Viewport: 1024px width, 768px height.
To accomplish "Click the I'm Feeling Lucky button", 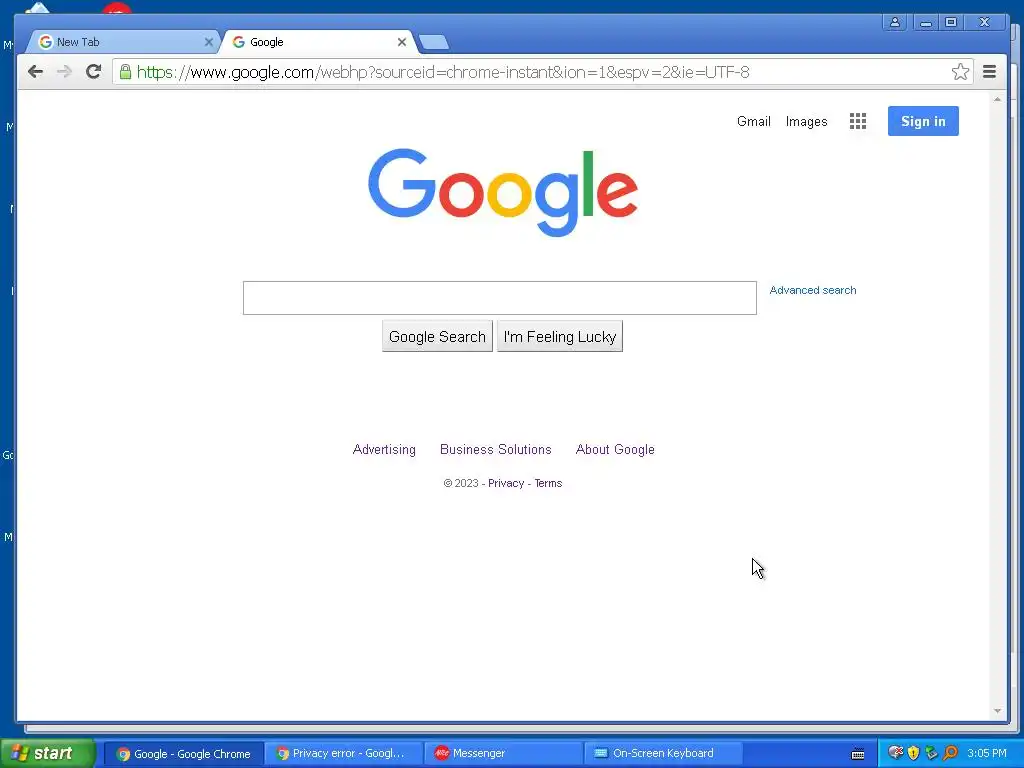I will click(x=560, y=336).
